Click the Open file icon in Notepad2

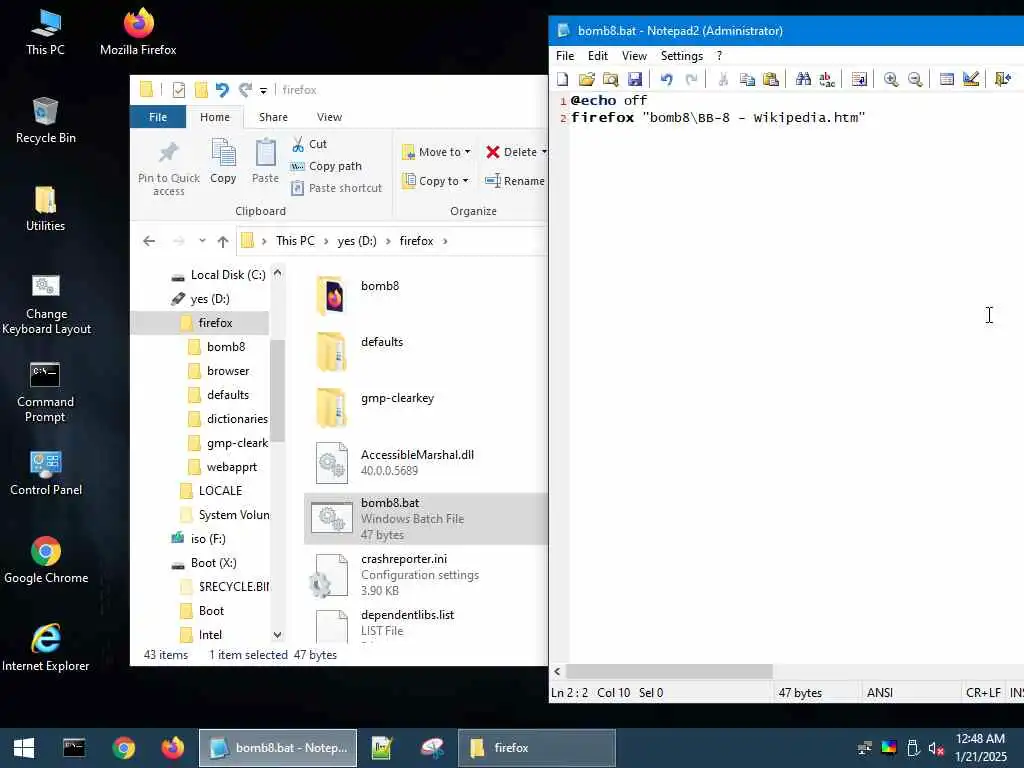tap(586, 80)
